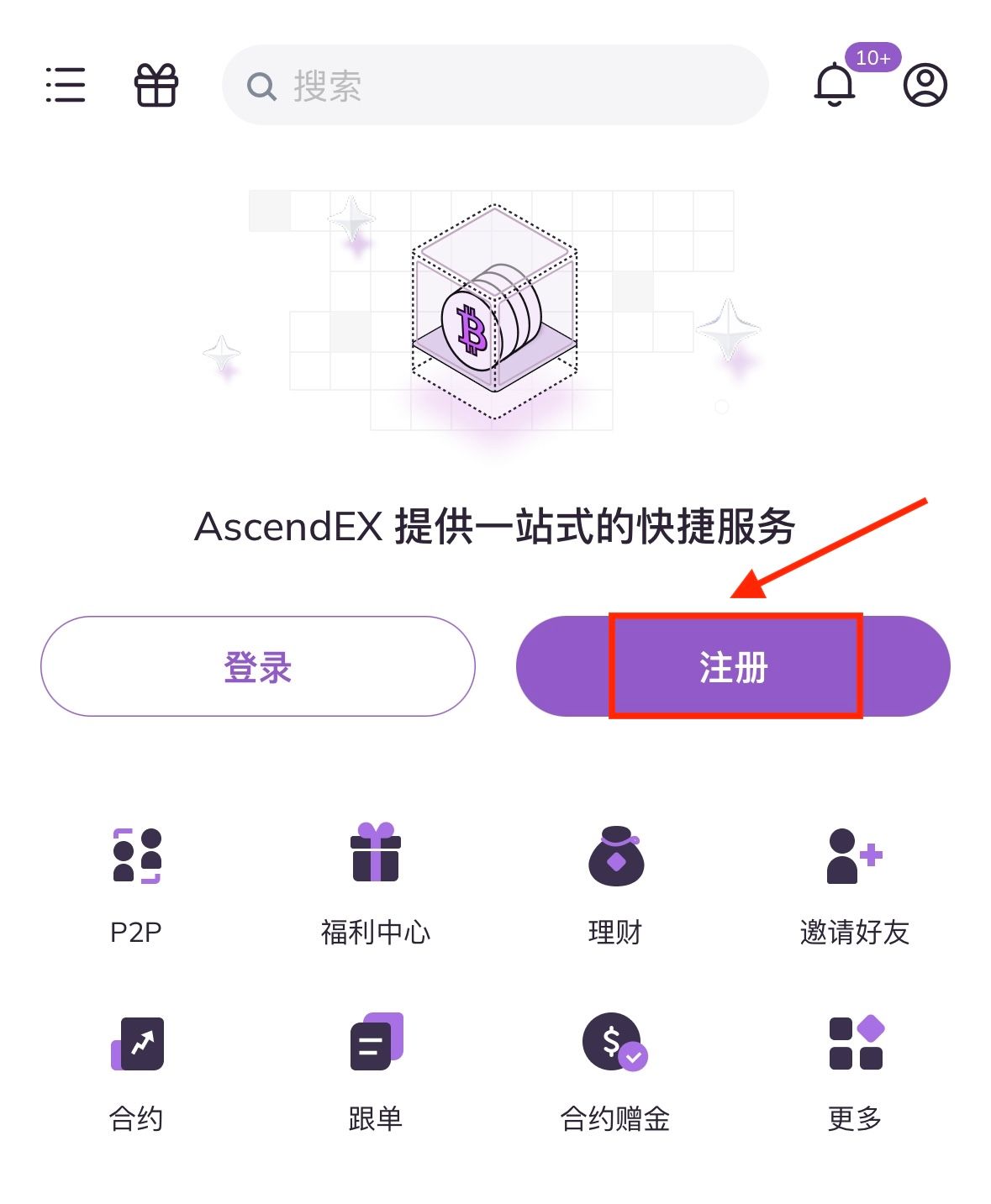
Task: Click the 登录 login button
Action: pyautogui.click(x=258, y=666)
